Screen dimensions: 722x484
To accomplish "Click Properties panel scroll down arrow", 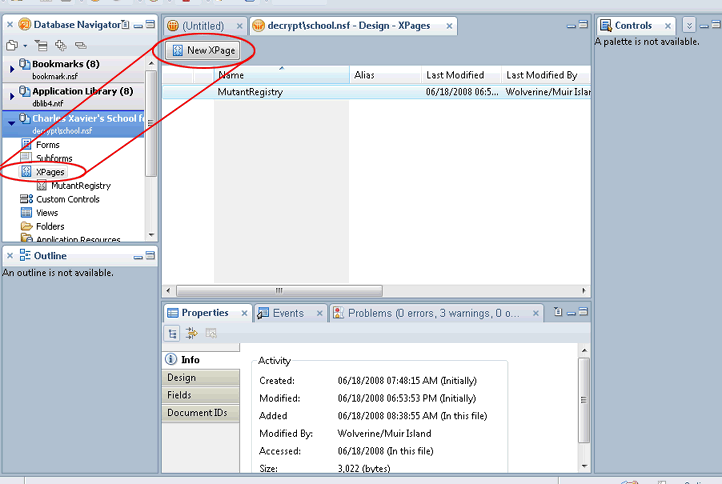I will point(584,466).
